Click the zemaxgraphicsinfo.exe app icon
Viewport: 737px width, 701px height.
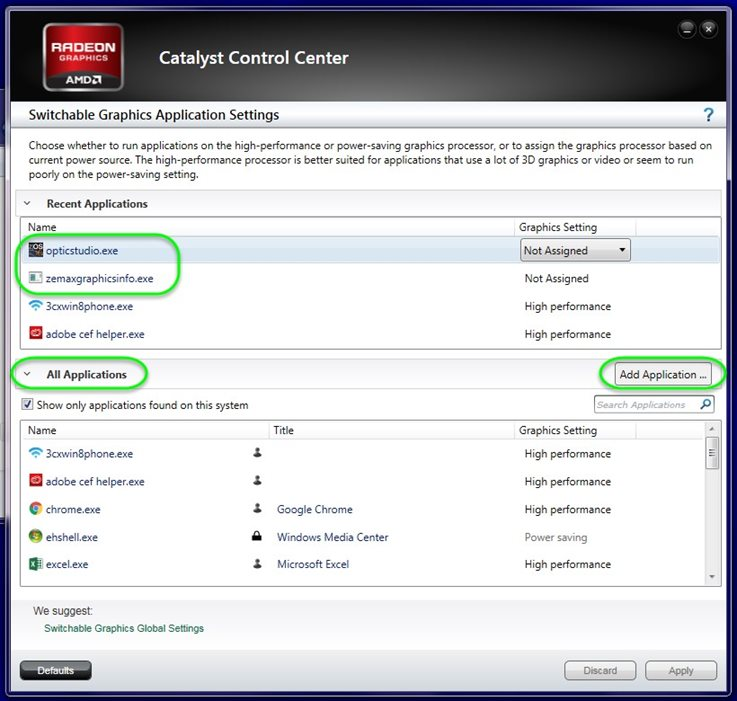click(x=36, y=278)
